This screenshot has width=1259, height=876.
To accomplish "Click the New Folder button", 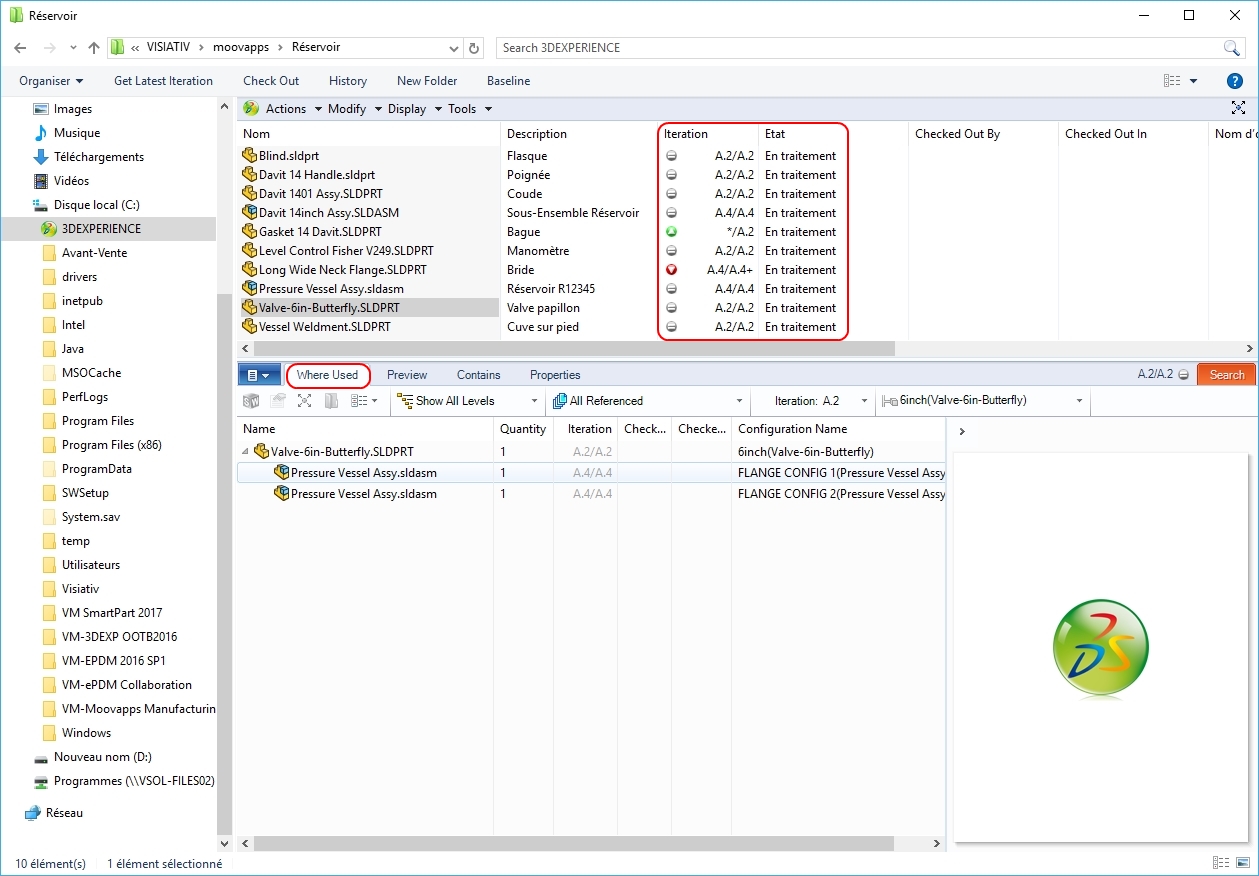I will point(427,81).
